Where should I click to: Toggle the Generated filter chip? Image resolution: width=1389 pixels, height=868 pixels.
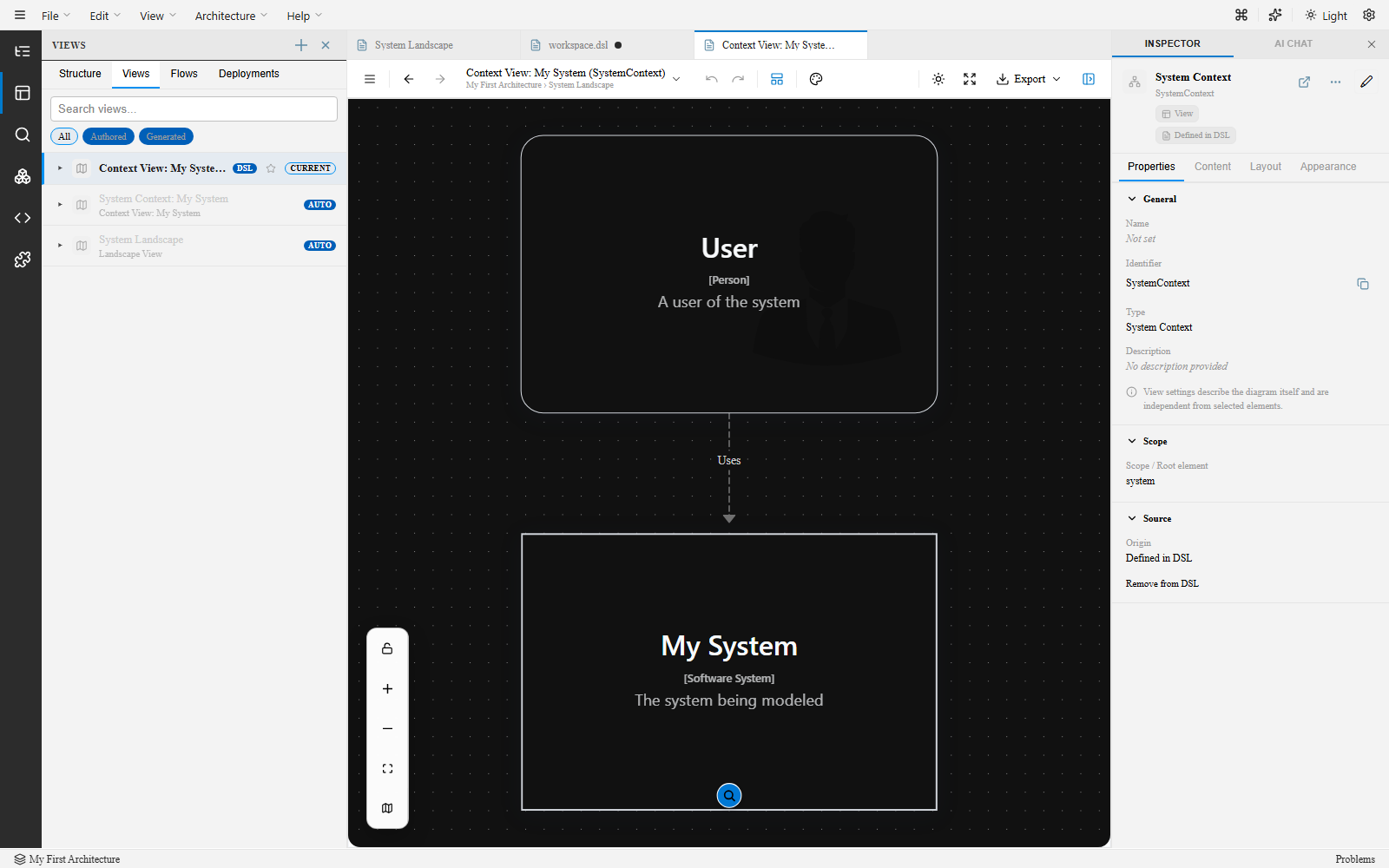(166, 136)
